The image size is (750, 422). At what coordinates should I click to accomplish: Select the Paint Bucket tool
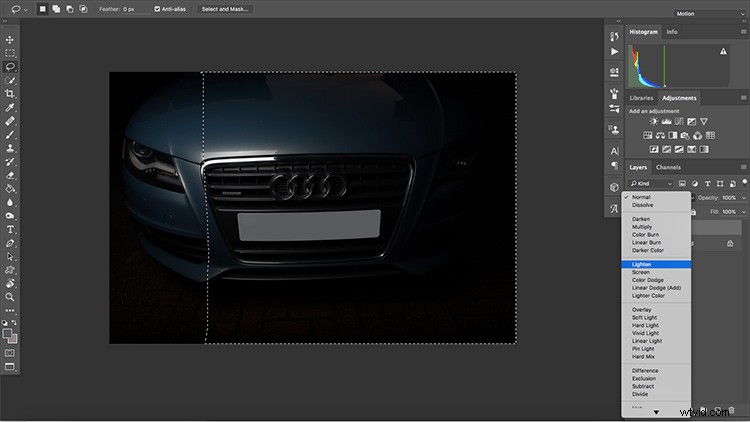(10, 189)
